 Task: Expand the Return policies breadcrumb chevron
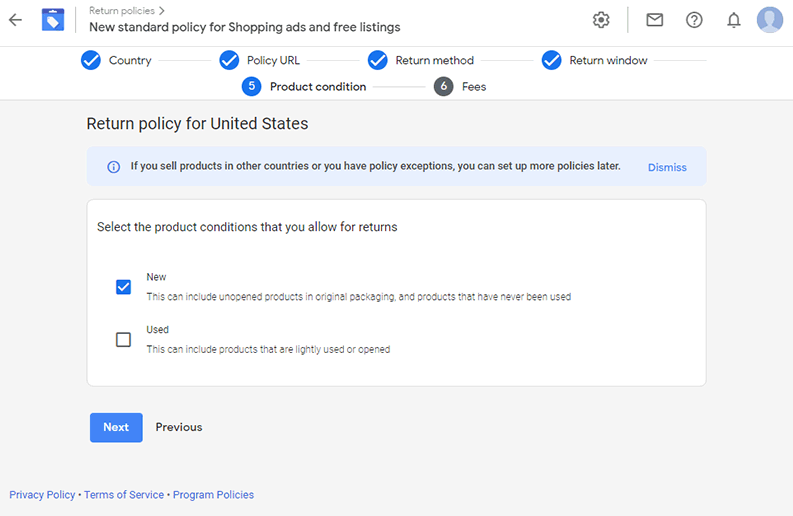pos(162,11)
